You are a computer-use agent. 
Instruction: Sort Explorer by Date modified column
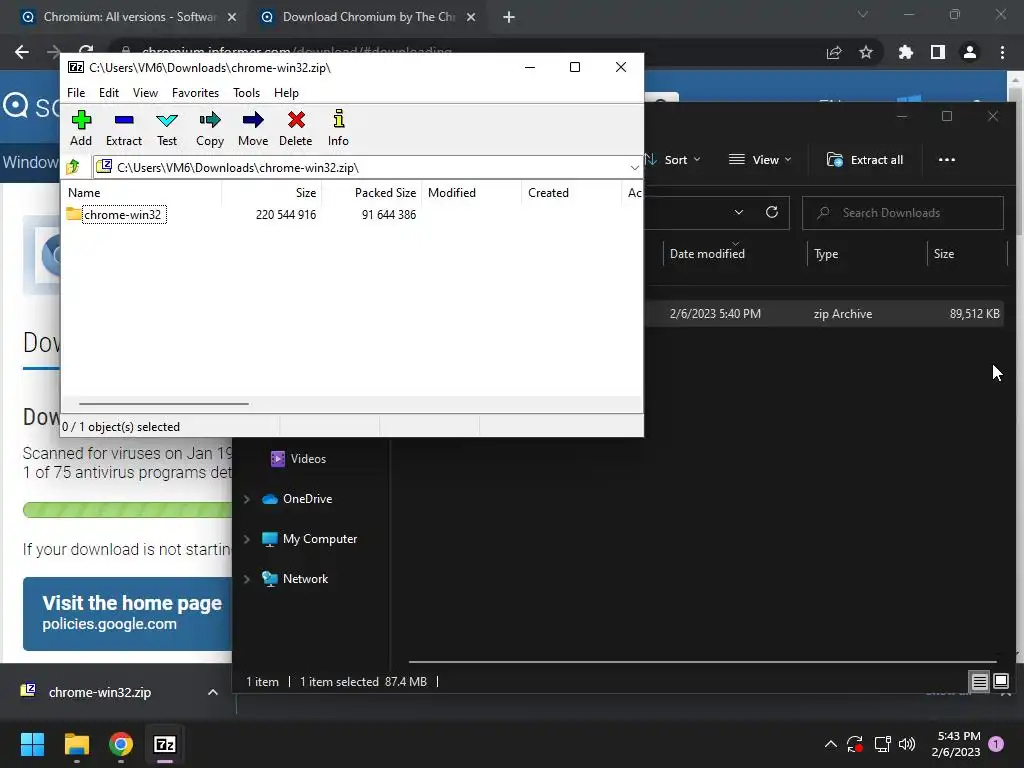click(x=707, y=254)
